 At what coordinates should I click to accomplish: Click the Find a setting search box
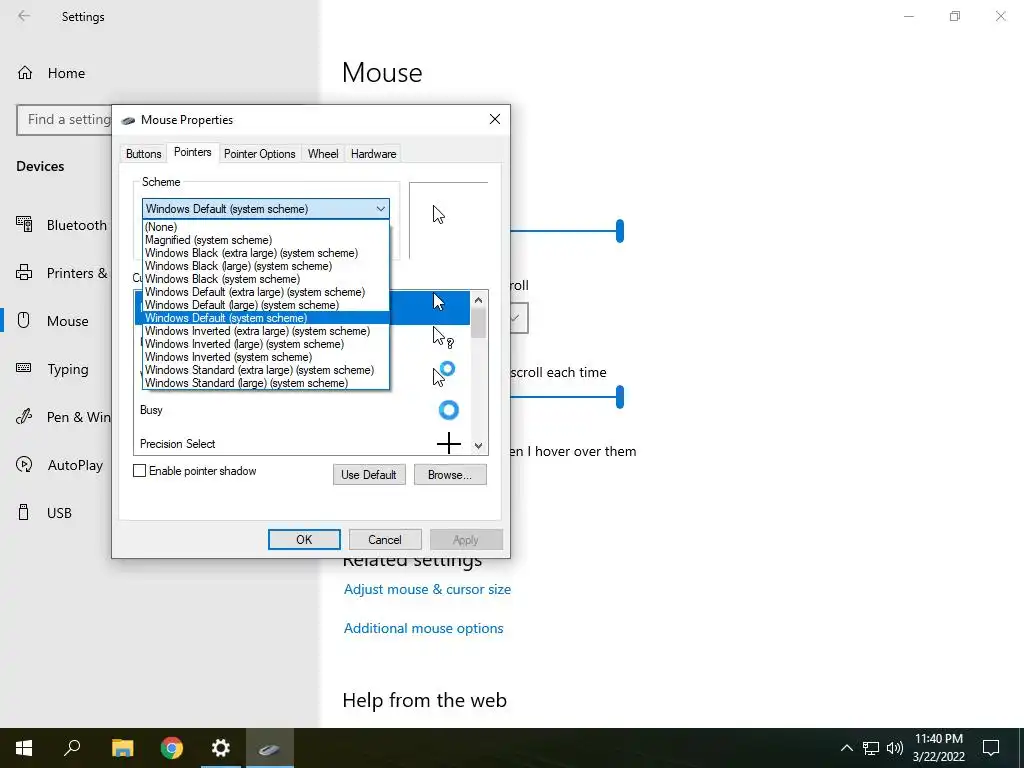point(64,120)
